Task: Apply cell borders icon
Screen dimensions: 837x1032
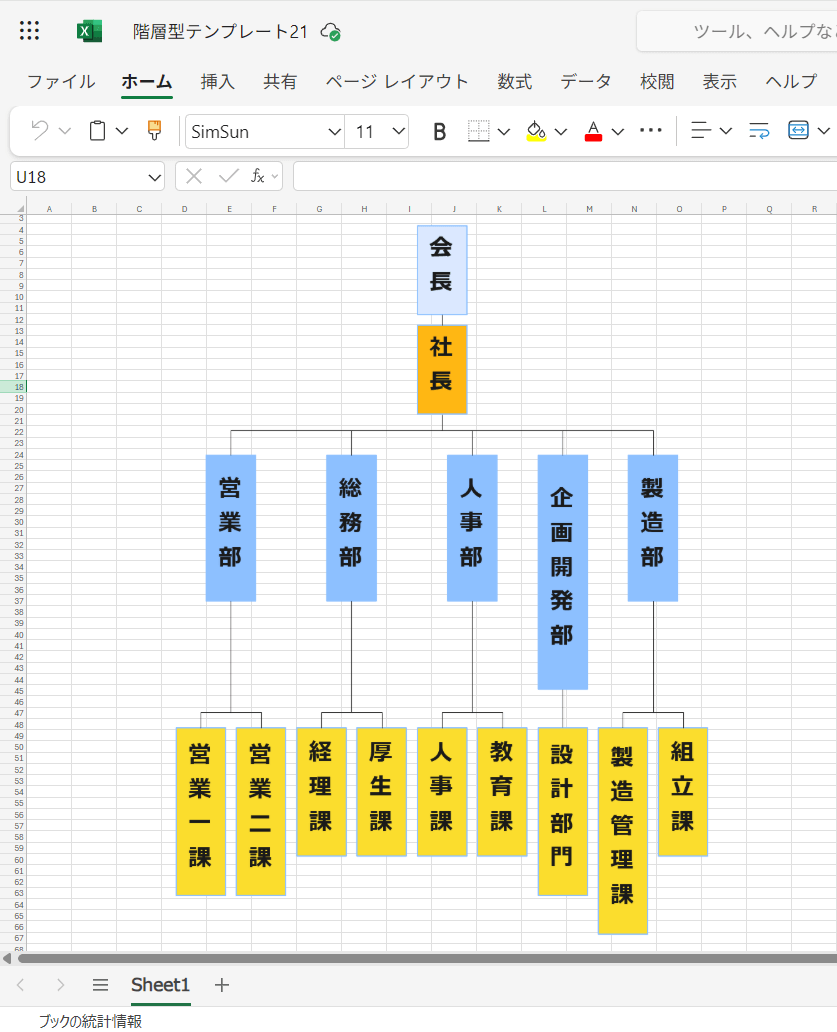Action: pos(478,131)
